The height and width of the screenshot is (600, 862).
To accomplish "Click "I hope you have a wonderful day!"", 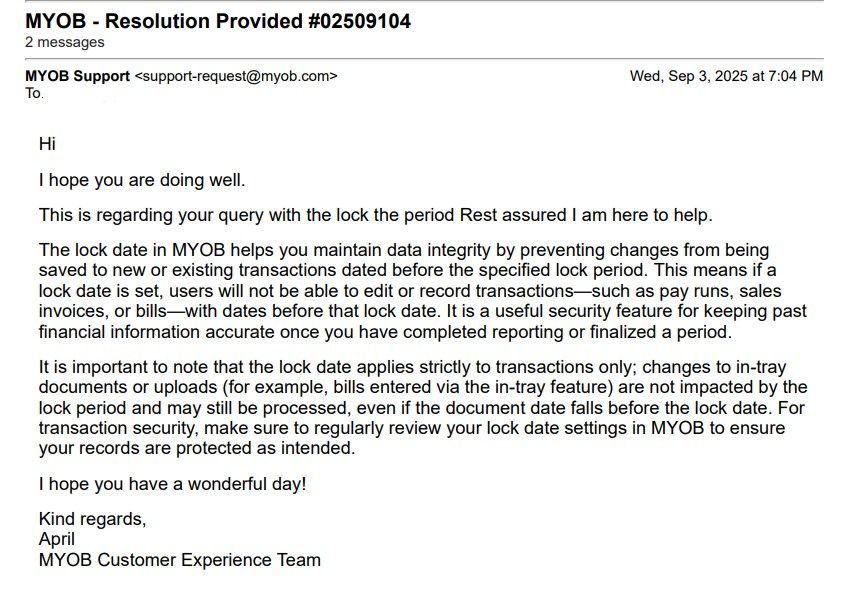I will tap(172, 484).
